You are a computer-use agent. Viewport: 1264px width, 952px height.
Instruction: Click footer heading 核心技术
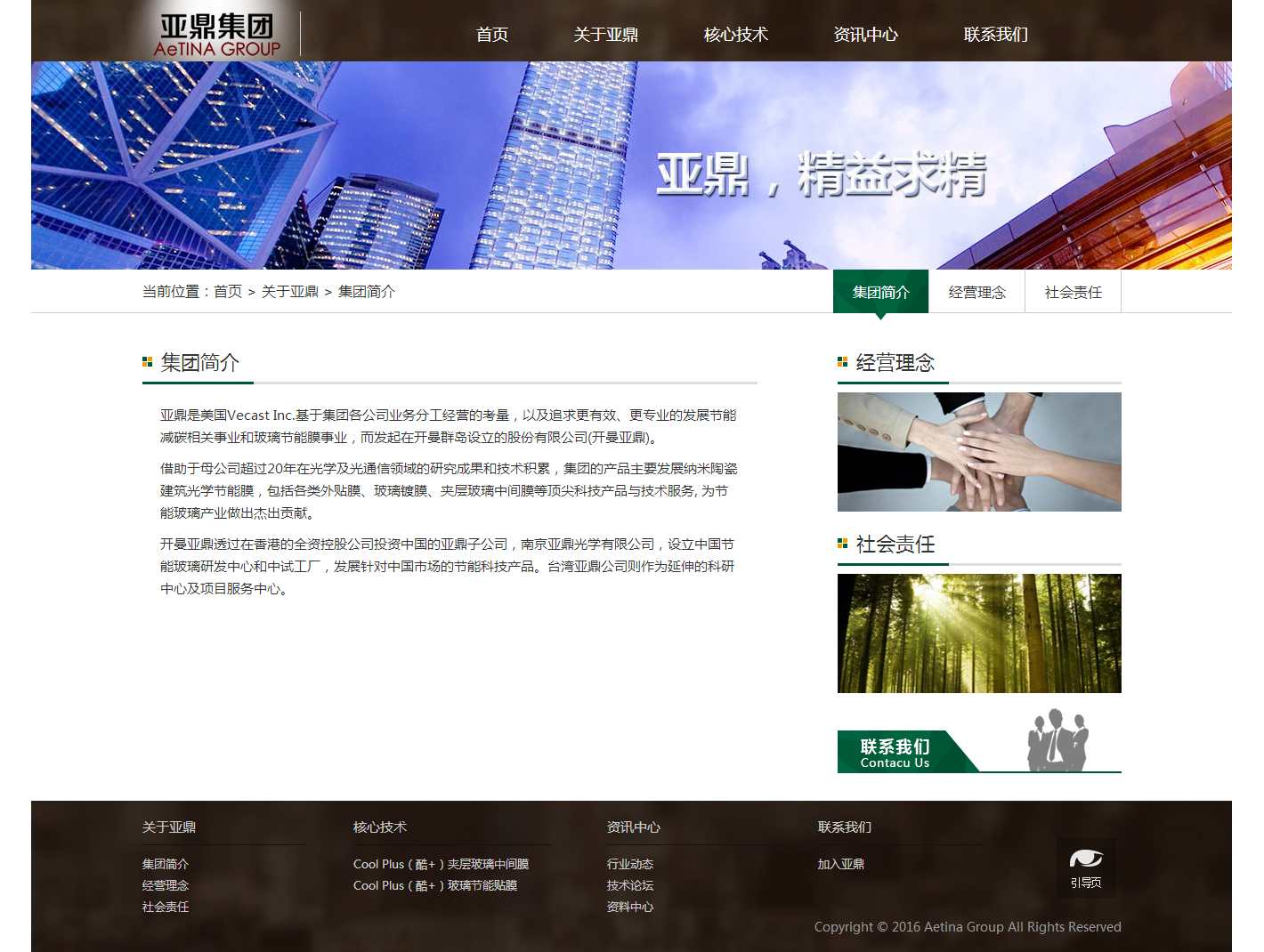coord(380,827)
